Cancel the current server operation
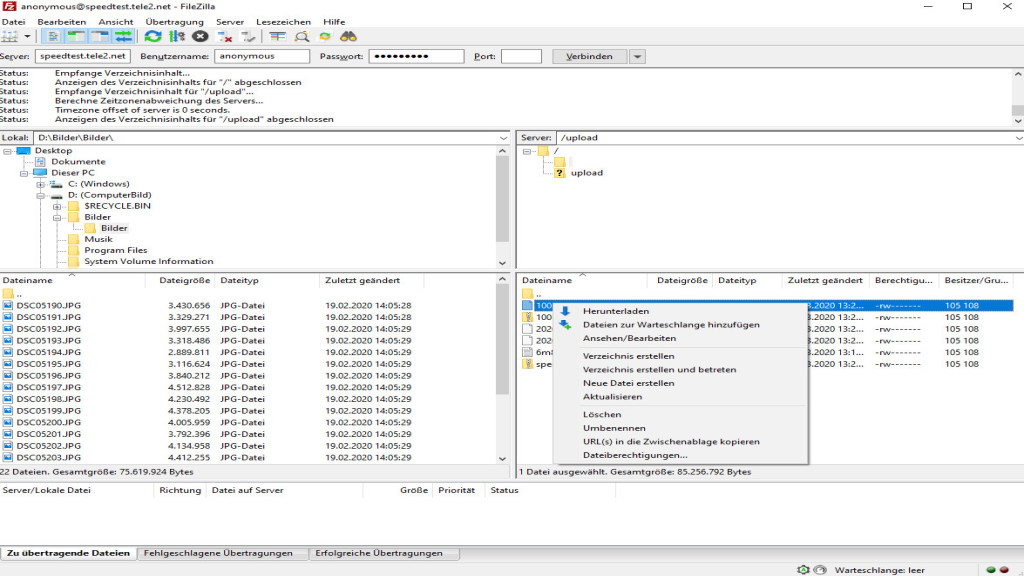1024x576 pixels. click(201, 36)
